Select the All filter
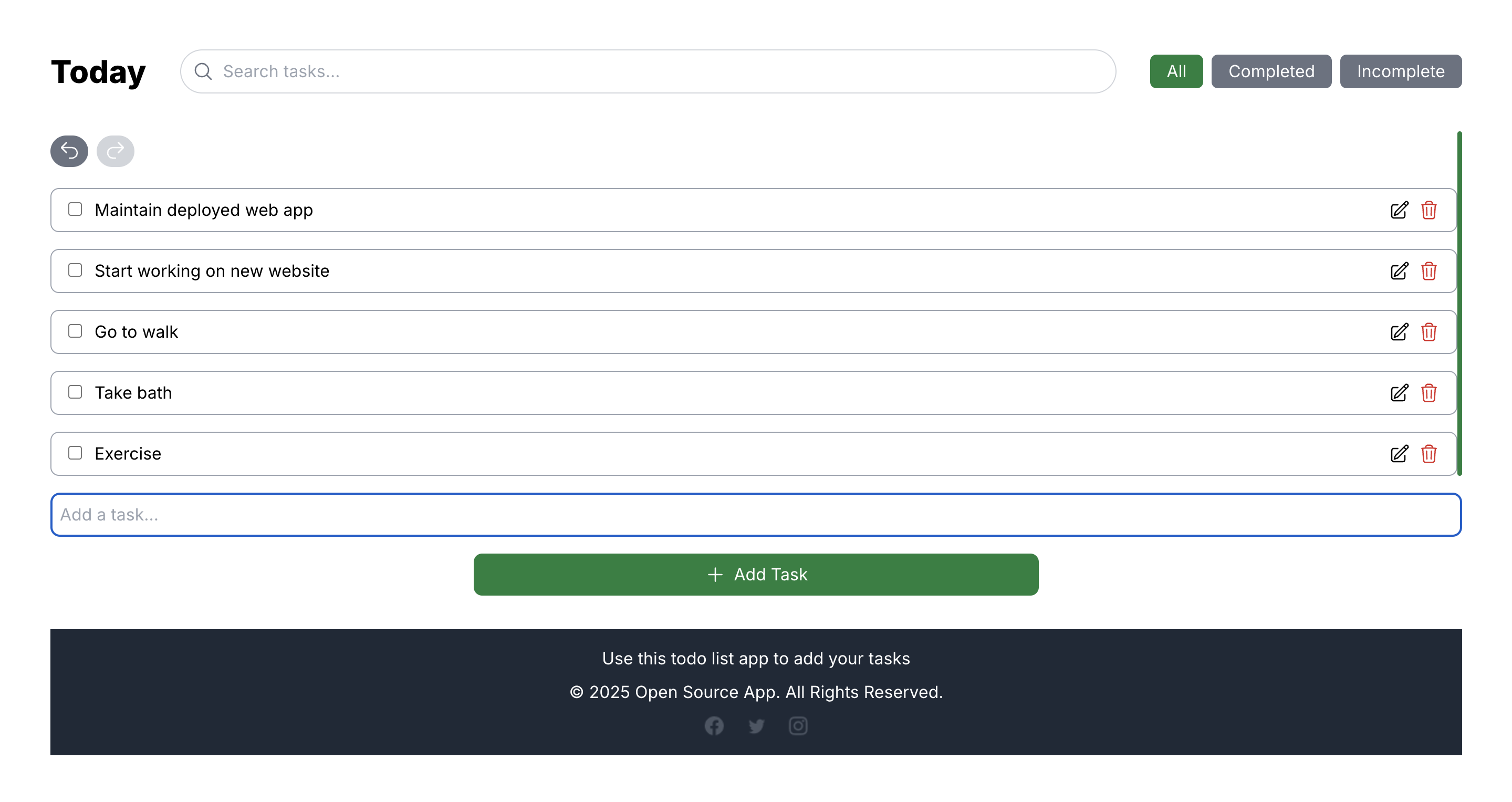The width and height of the screenshot is (1512, 802). [x=1176, y=71]
